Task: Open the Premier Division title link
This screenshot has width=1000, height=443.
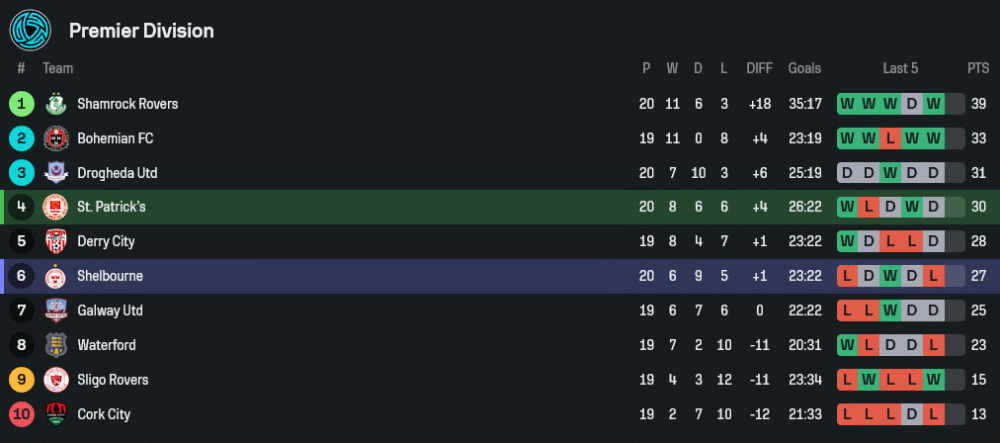Action: (141, 31)
